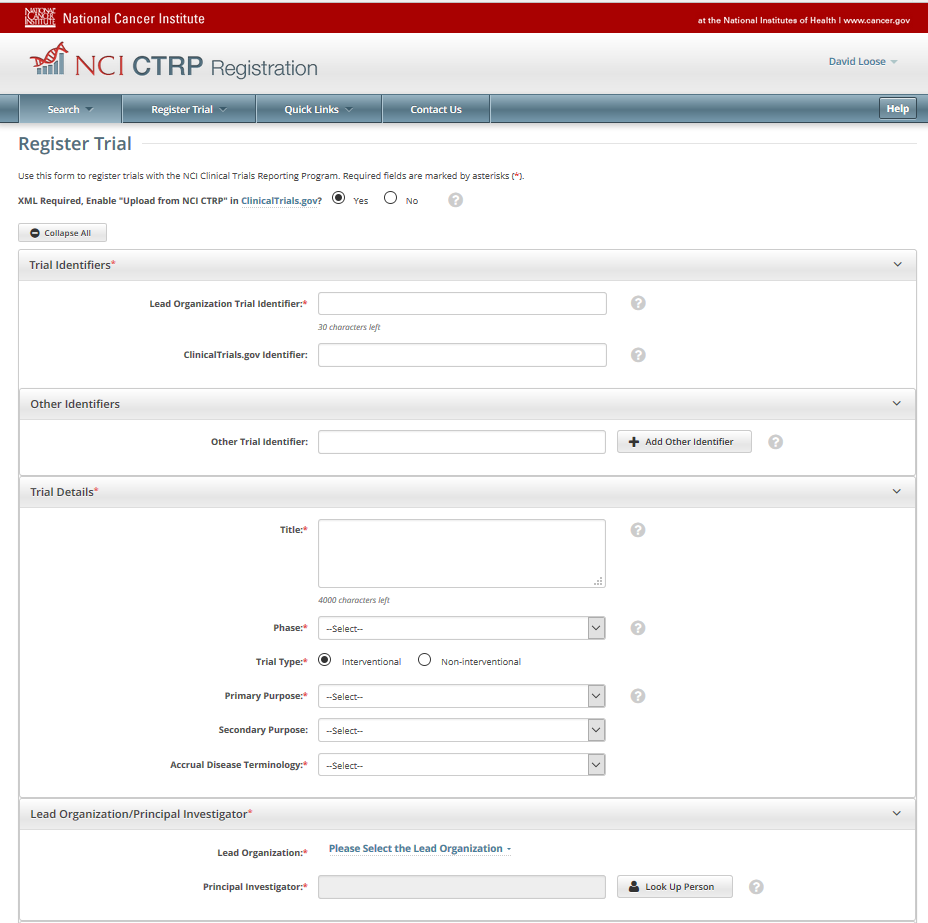The image size is (928, 923).
Task: Click help icon beside Primary Purpose dropdown
Action: coord(638,696)
